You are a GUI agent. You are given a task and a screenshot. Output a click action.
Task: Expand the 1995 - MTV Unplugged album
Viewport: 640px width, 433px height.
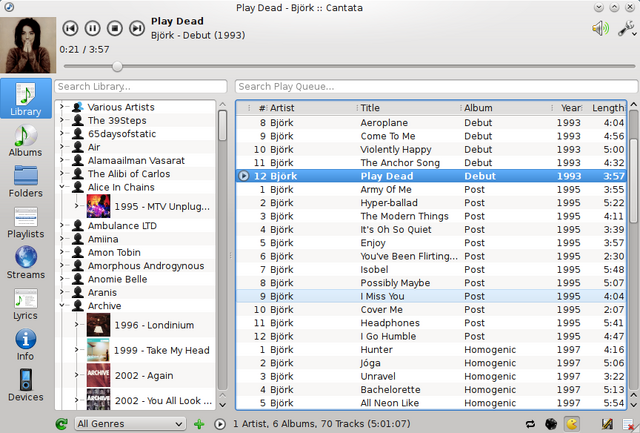coord(77,206)
